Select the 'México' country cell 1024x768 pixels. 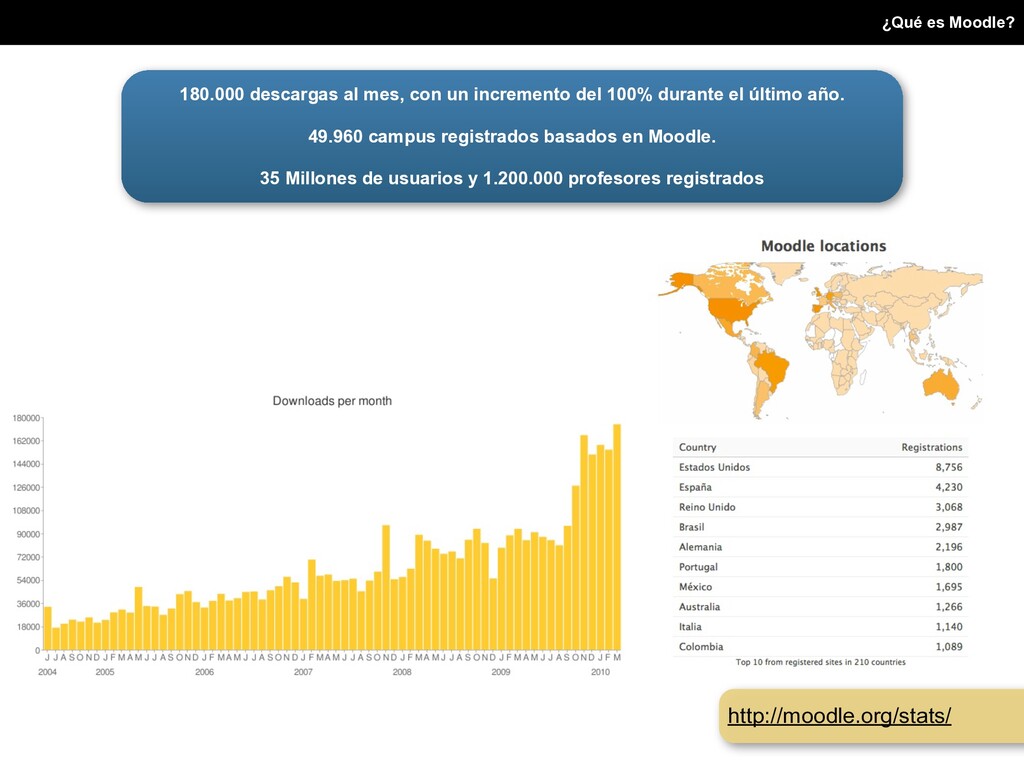pyautogui.click(x=696, y=586)
